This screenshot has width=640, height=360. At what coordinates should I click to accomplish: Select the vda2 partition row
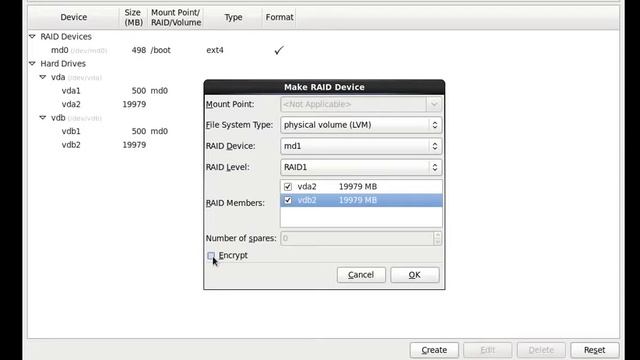tap(115, 104)
